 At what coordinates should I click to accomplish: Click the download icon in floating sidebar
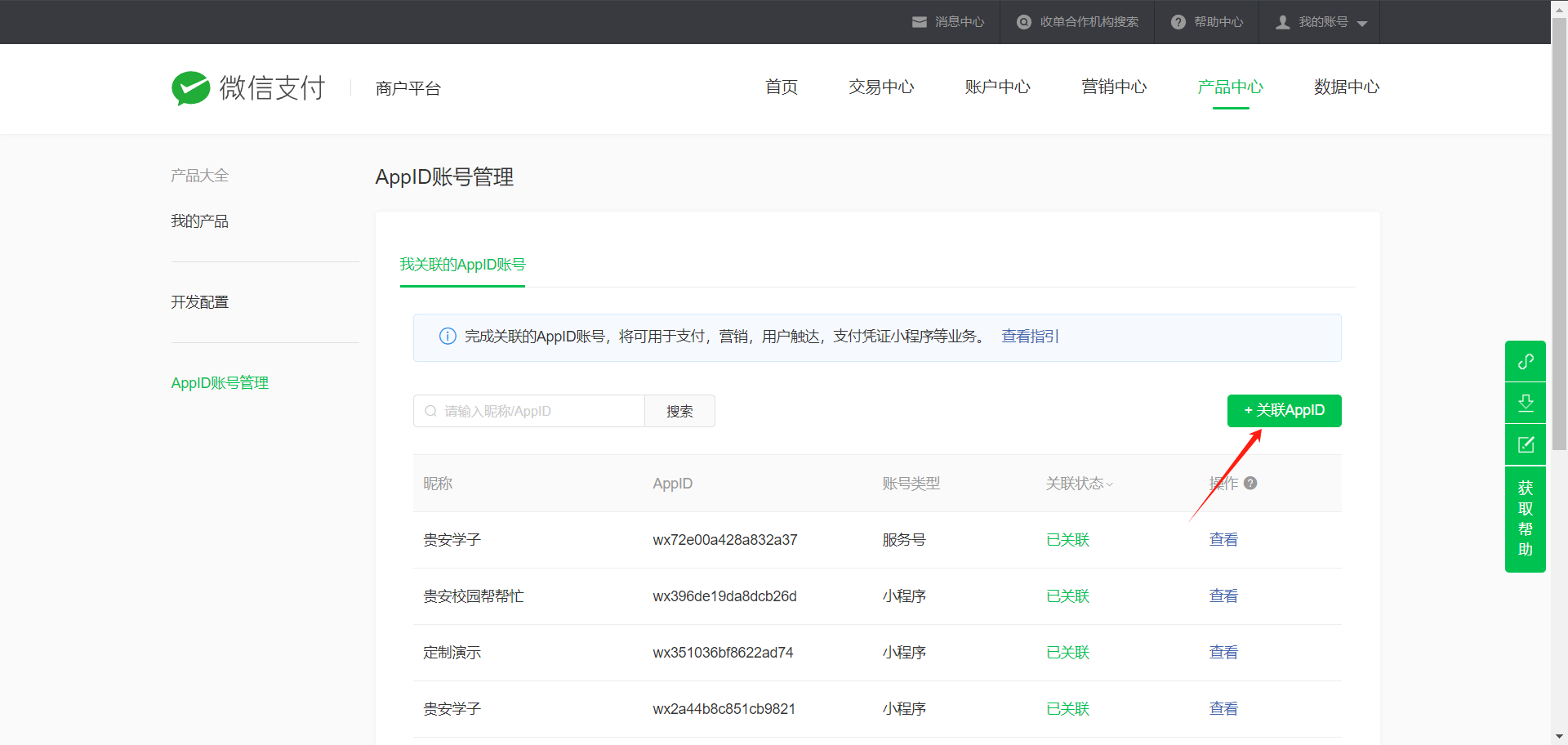point(1525,403)
